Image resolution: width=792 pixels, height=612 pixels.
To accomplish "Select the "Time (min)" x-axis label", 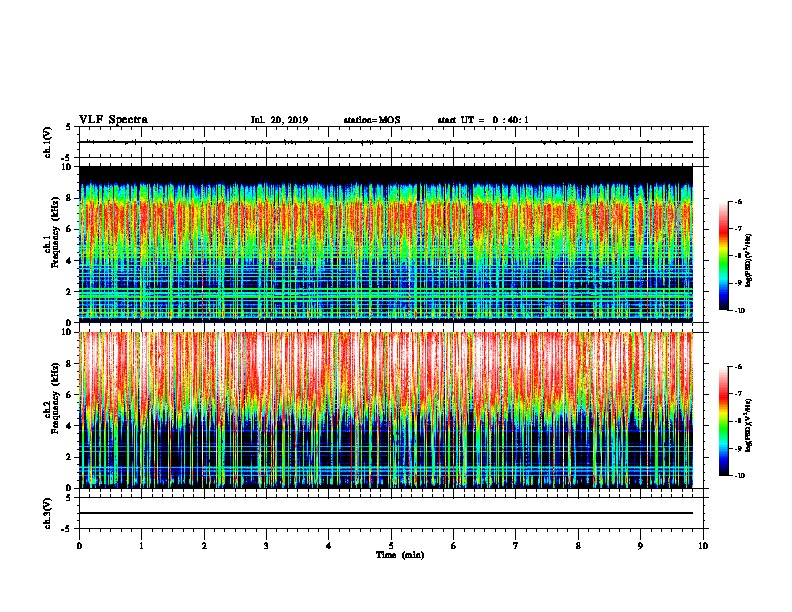I will 400,555.
